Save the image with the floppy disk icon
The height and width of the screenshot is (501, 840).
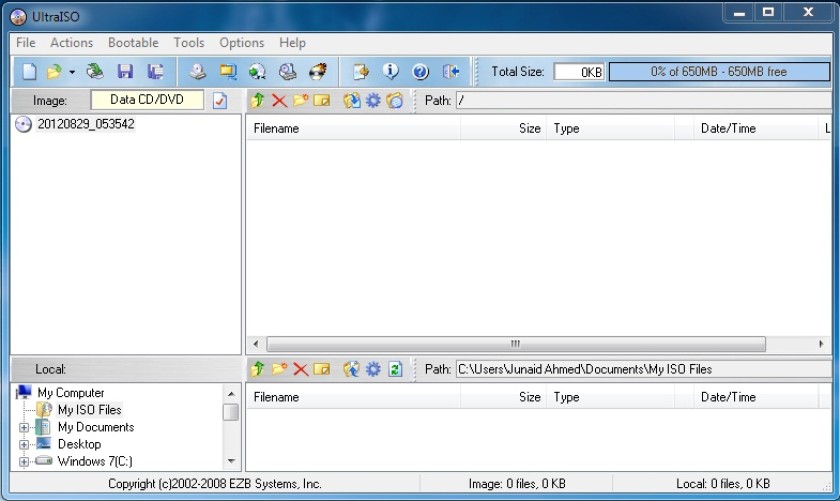point(125,71)
